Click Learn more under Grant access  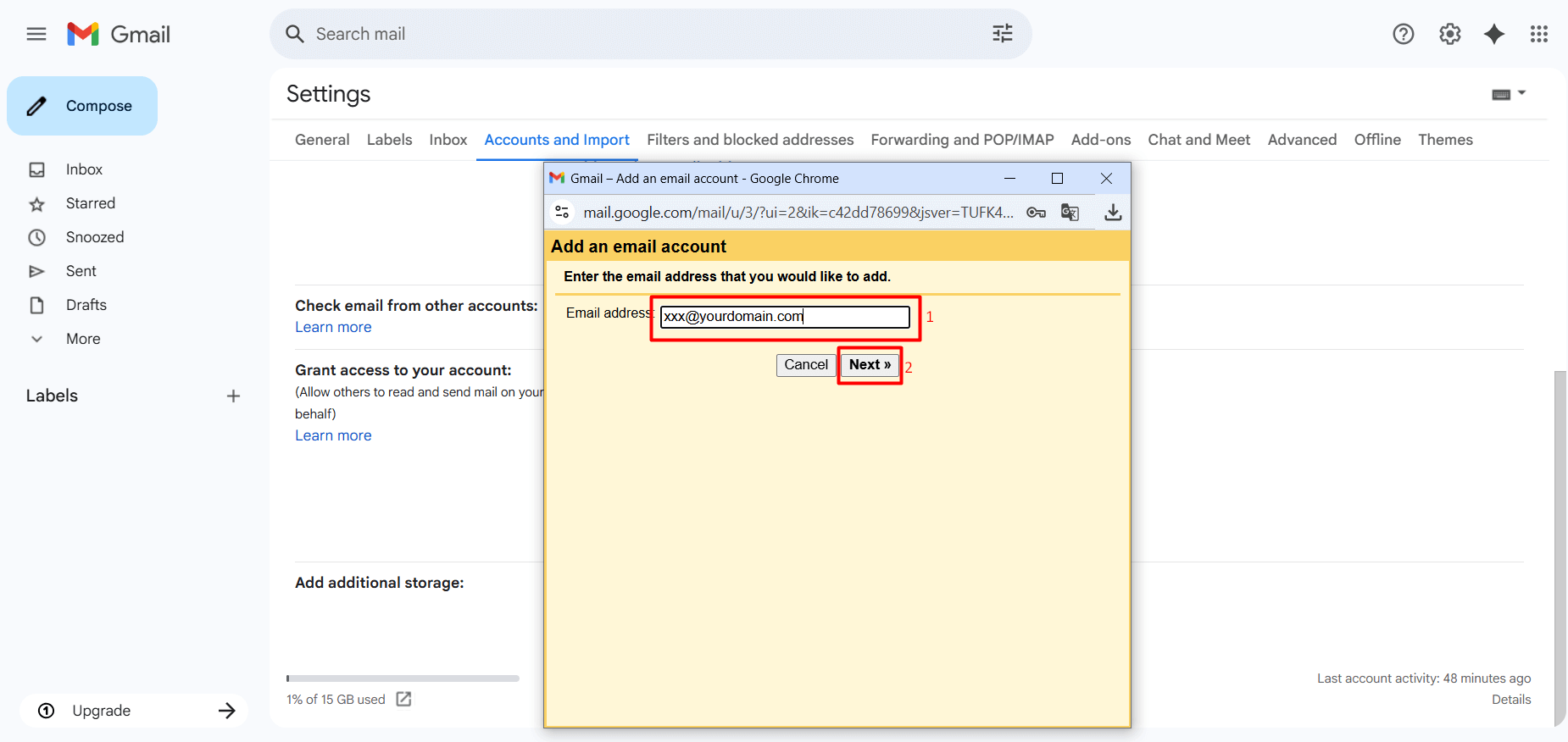point(333,435)
